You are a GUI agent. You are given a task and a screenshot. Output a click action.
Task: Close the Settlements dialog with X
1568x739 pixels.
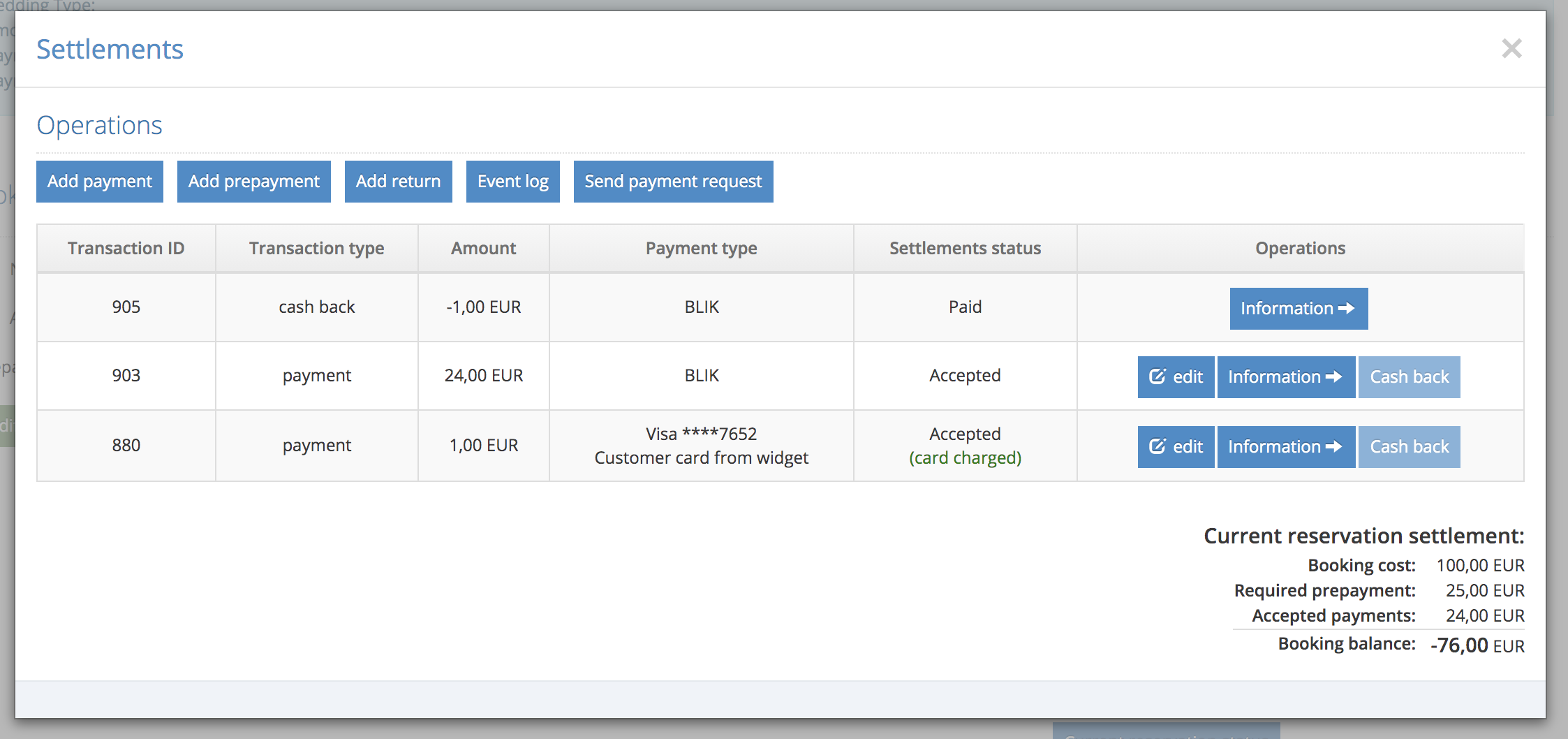pos(1511,49)
